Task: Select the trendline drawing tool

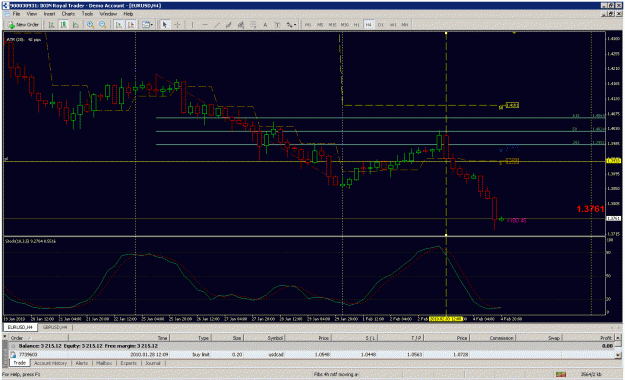Action: tap(217, 25)
